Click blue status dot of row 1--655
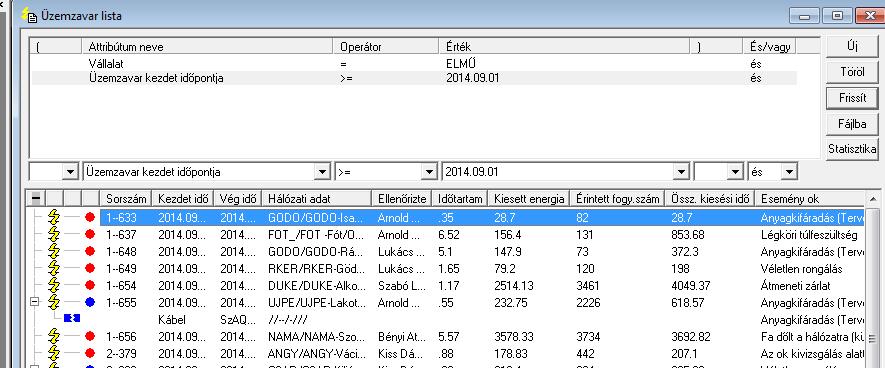The image size is (885, 368). [x=89, y=303]
